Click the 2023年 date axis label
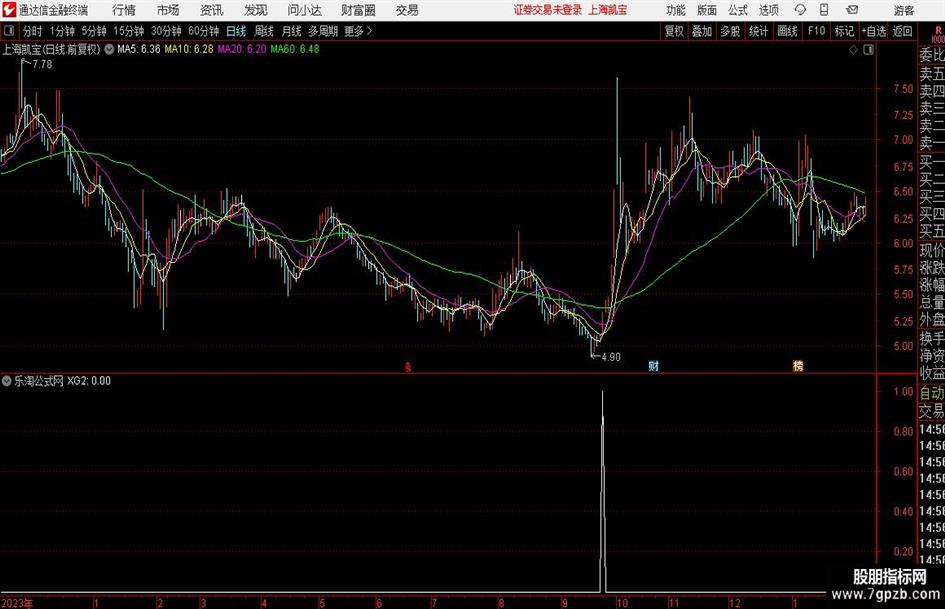 (x=17, y=603)
